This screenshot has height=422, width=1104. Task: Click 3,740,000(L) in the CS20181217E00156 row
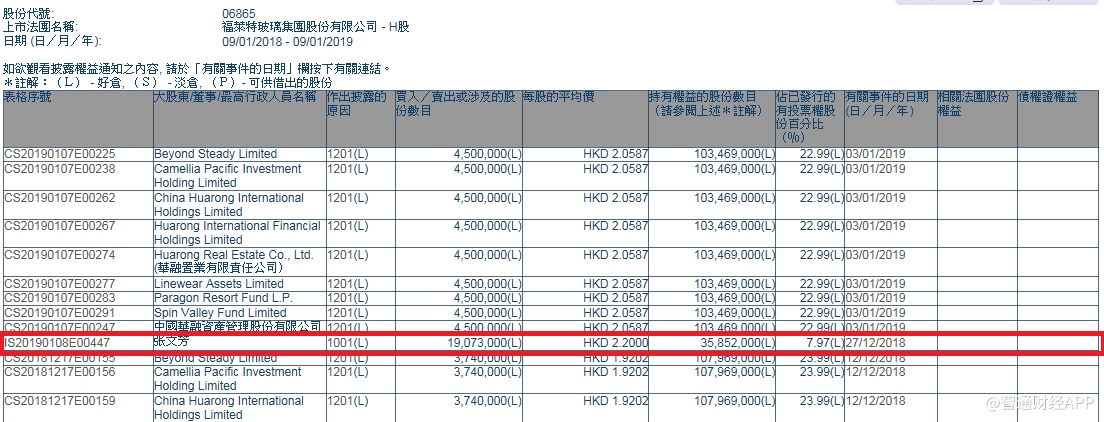487,371
